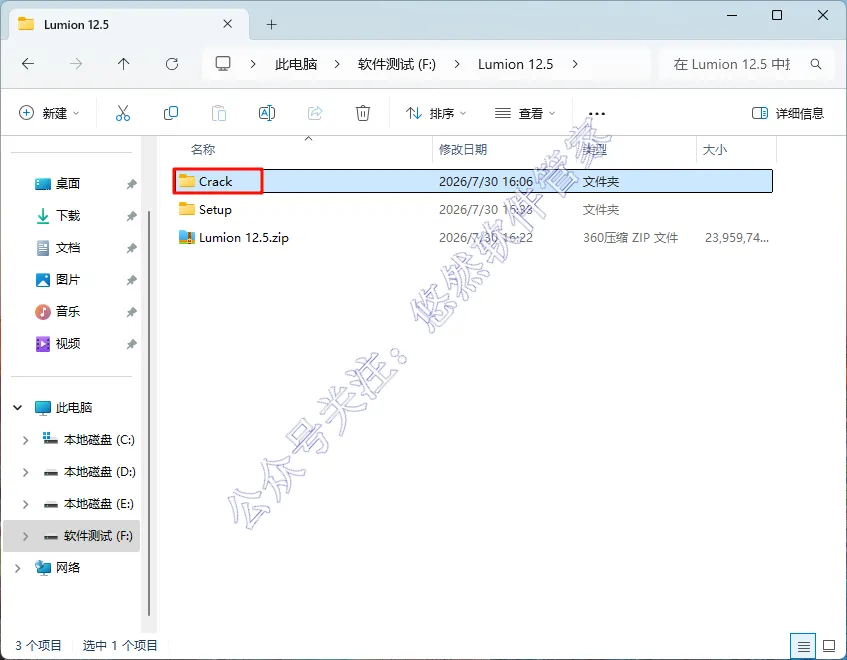Click 此电脑 breadcrumb in address bar
847x660 pixels.
(x=295, y=64)
